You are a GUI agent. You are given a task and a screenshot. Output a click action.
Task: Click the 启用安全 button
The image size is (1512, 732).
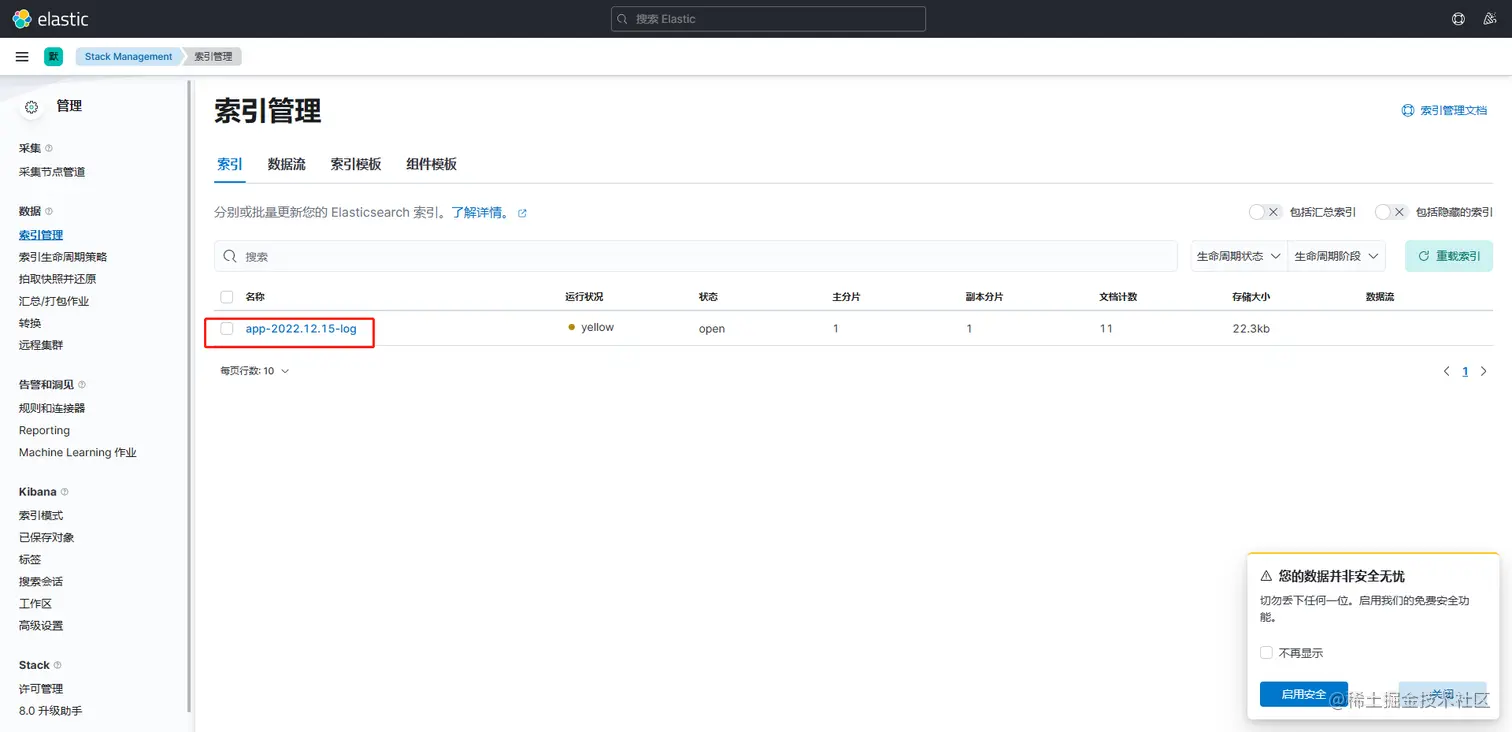1304,695
